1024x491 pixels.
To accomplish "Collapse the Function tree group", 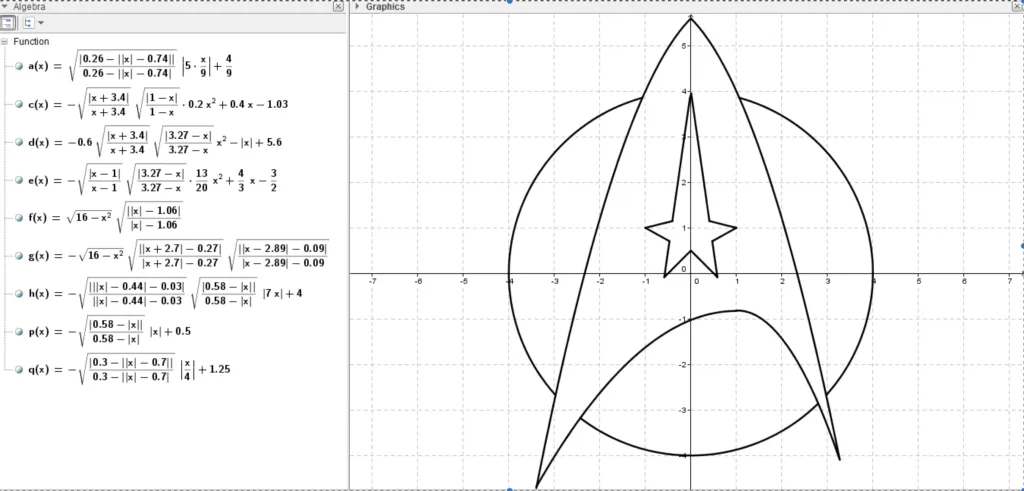I will tap(5, 42).
